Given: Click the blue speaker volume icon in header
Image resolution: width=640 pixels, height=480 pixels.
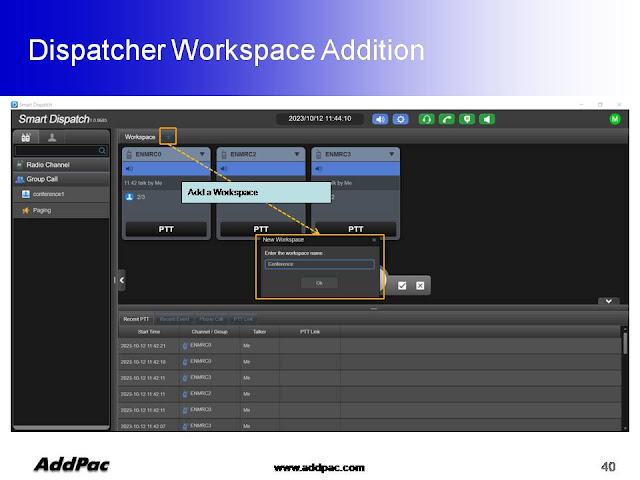Looking at the screenshot, I should point(380,119).
